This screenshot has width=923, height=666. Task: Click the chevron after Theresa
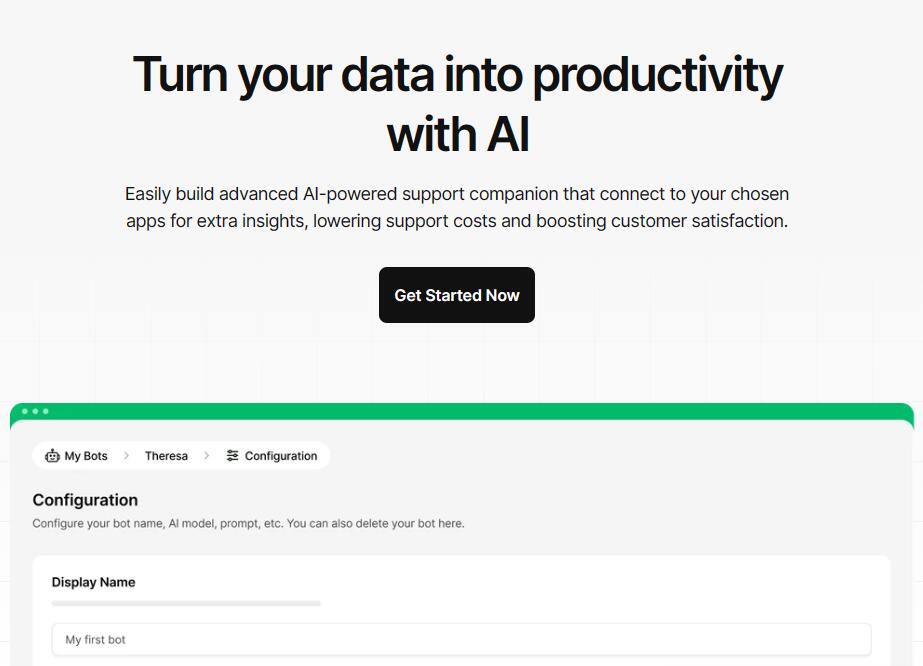tap(207, 456)
